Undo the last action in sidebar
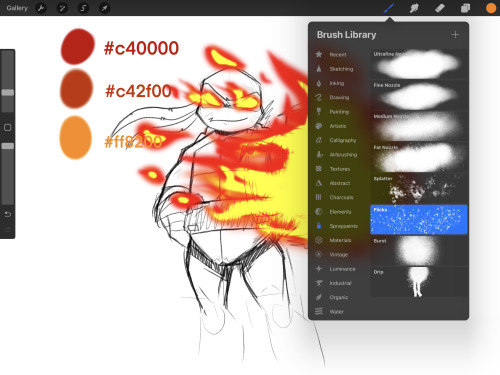This screenshot has width=500, height=375. 8,214
